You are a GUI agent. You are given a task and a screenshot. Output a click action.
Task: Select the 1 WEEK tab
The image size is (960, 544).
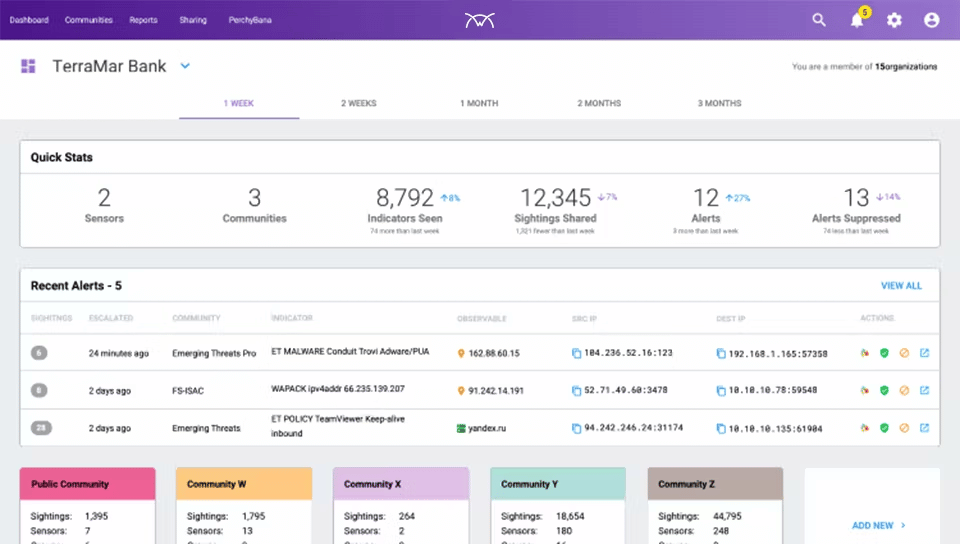click(x=239, y=103)
